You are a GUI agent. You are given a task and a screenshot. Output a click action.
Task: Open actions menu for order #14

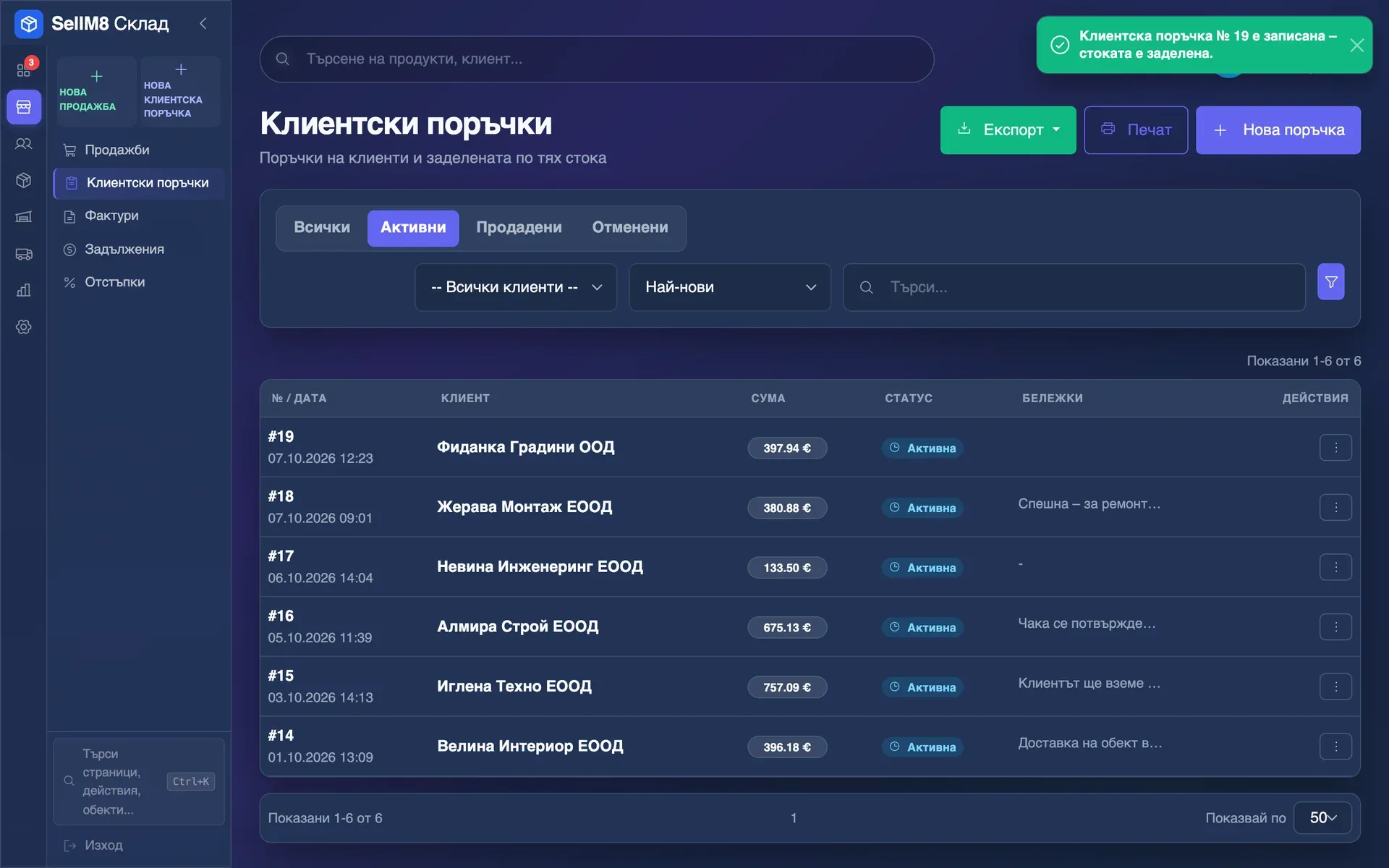coord(1335,746)
